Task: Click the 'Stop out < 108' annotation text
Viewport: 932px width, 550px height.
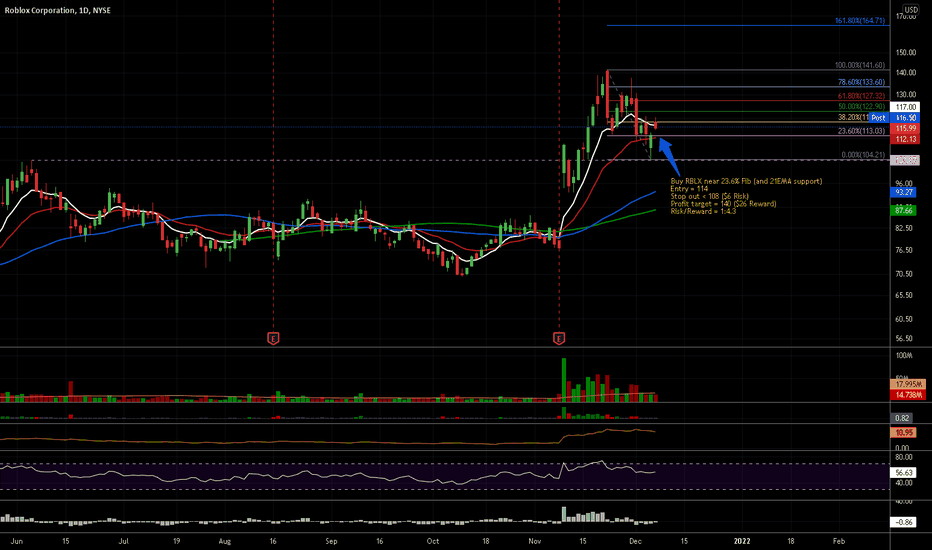Action: 709,196
